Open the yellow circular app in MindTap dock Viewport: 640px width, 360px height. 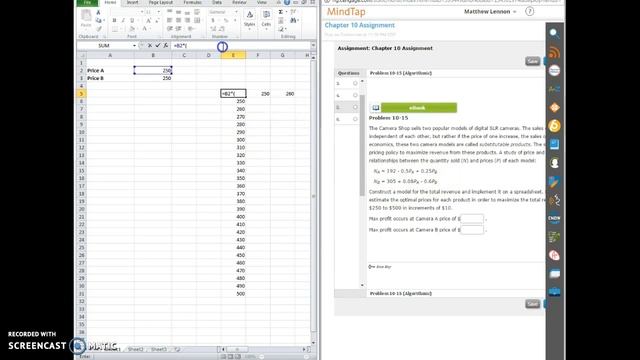554,126
